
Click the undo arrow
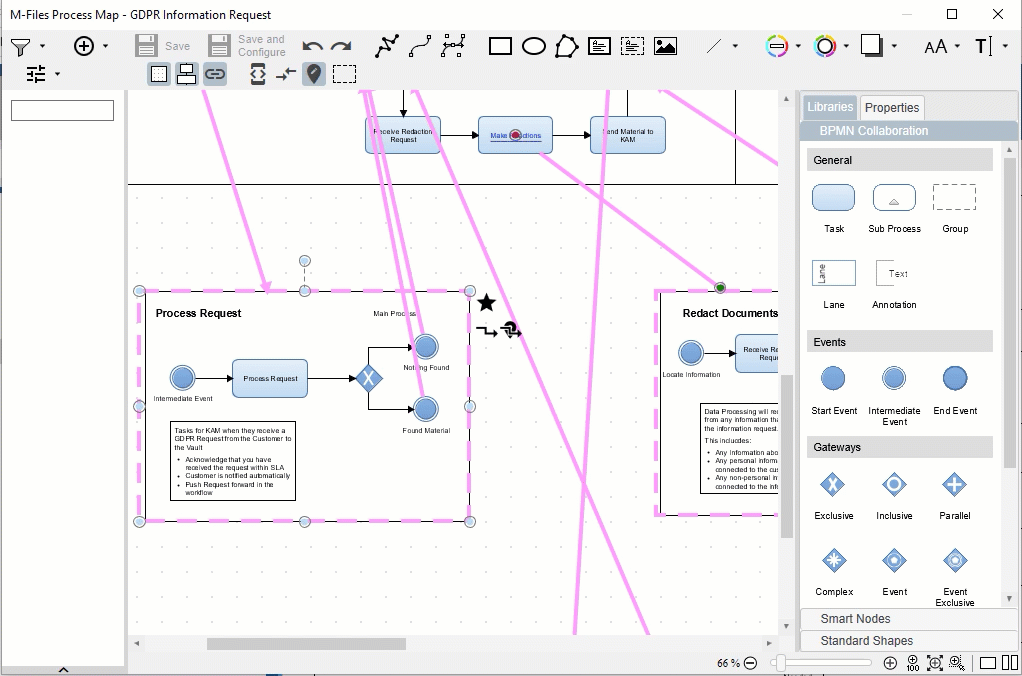pyautogui.click(x=313, y=47)
